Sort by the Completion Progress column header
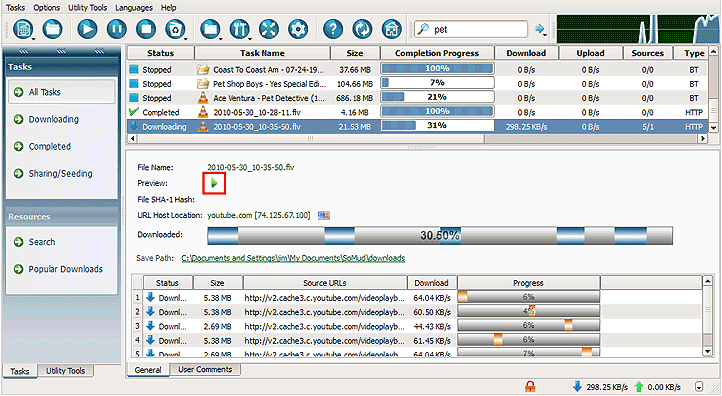 pyautogui.click(x=437, y=53)
